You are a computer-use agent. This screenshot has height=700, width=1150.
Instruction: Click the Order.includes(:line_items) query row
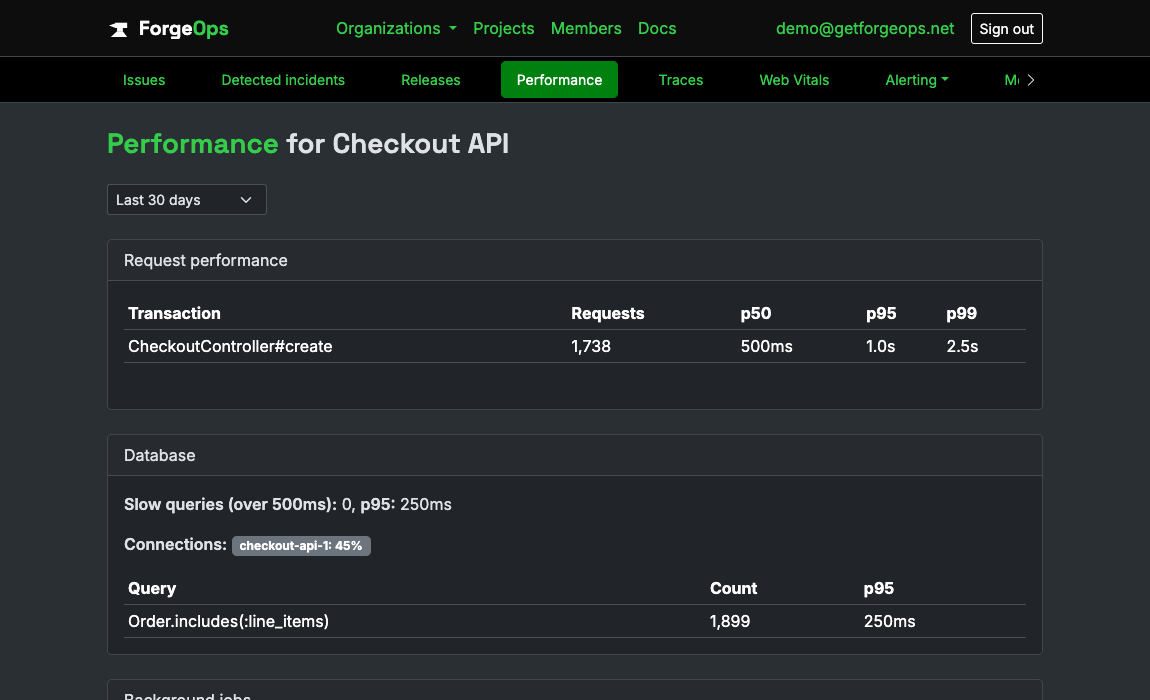click(574, 621)
